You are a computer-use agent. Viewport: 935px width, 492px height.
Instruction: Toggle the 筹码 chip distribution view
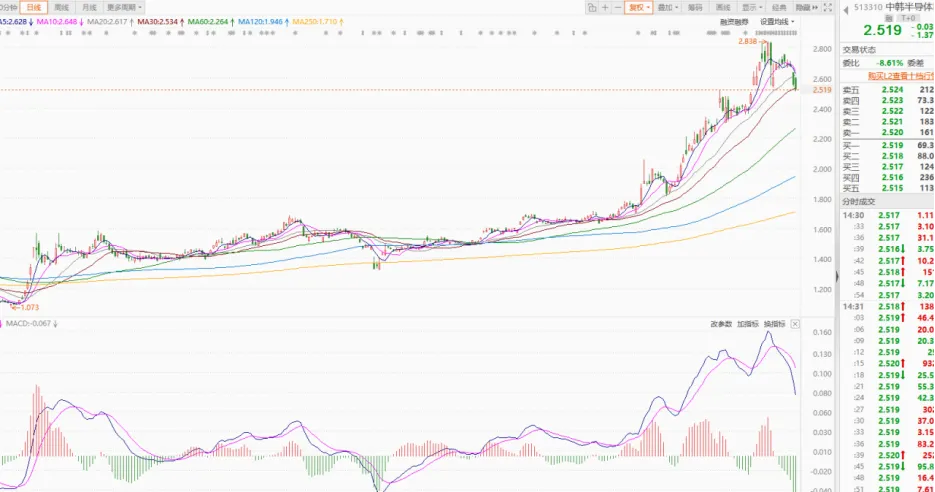696,7
